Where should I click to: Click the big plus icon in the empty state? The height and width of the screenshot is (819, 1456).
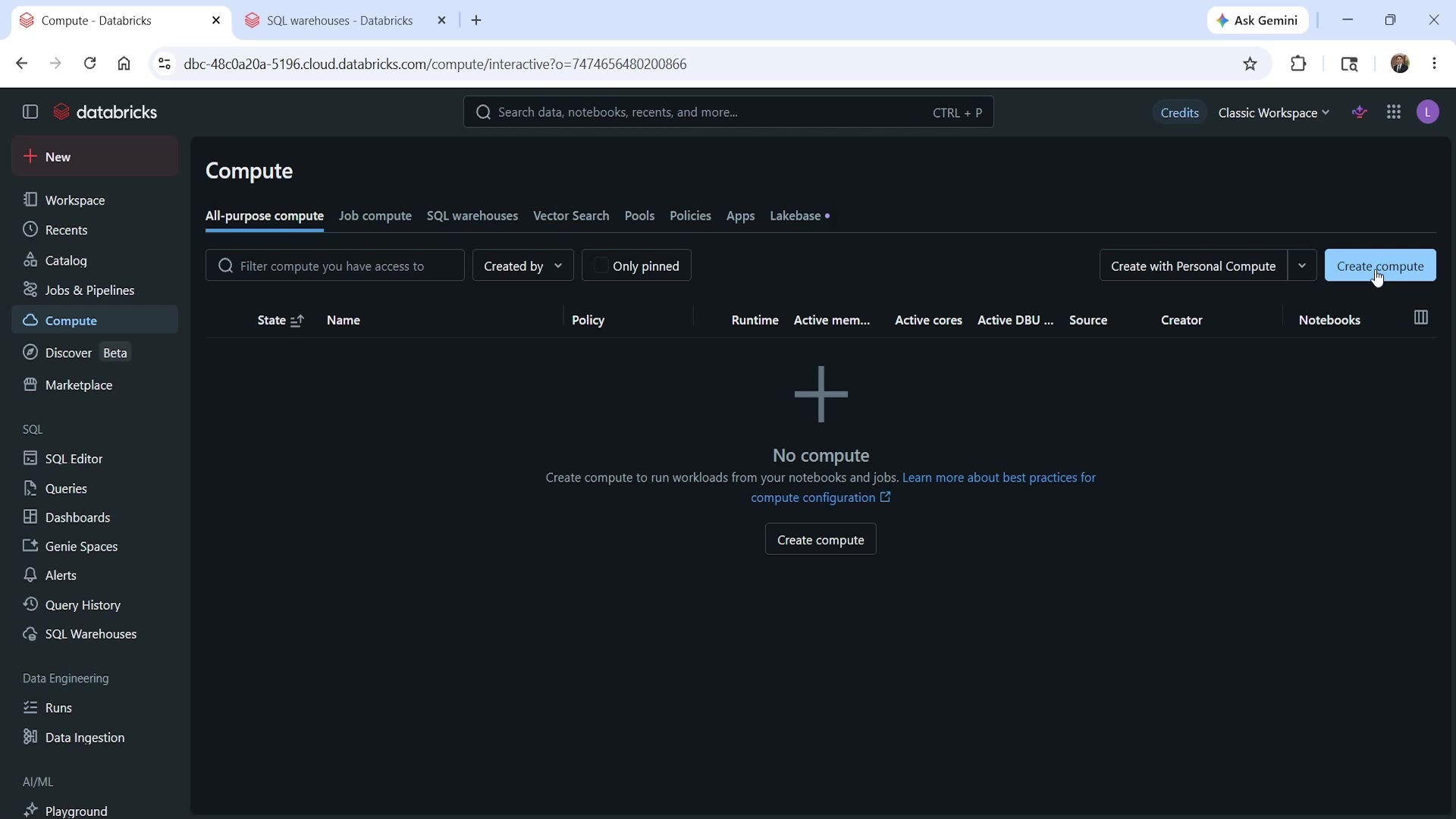click(x=821, y=394)
